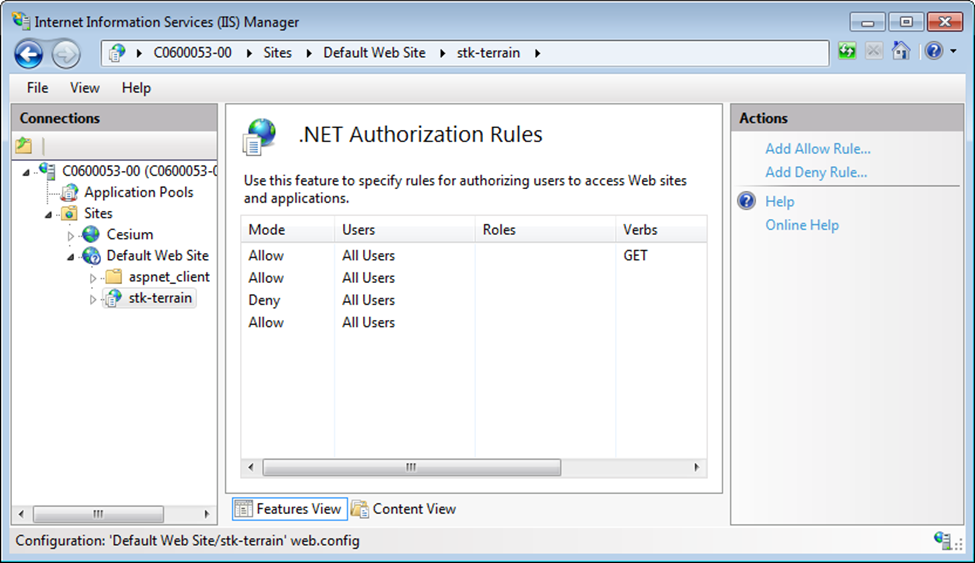Select the Application Pools node icon
The width and height of the screenshot is (975, 563).
pyautogui.click(x=70, y=192)
